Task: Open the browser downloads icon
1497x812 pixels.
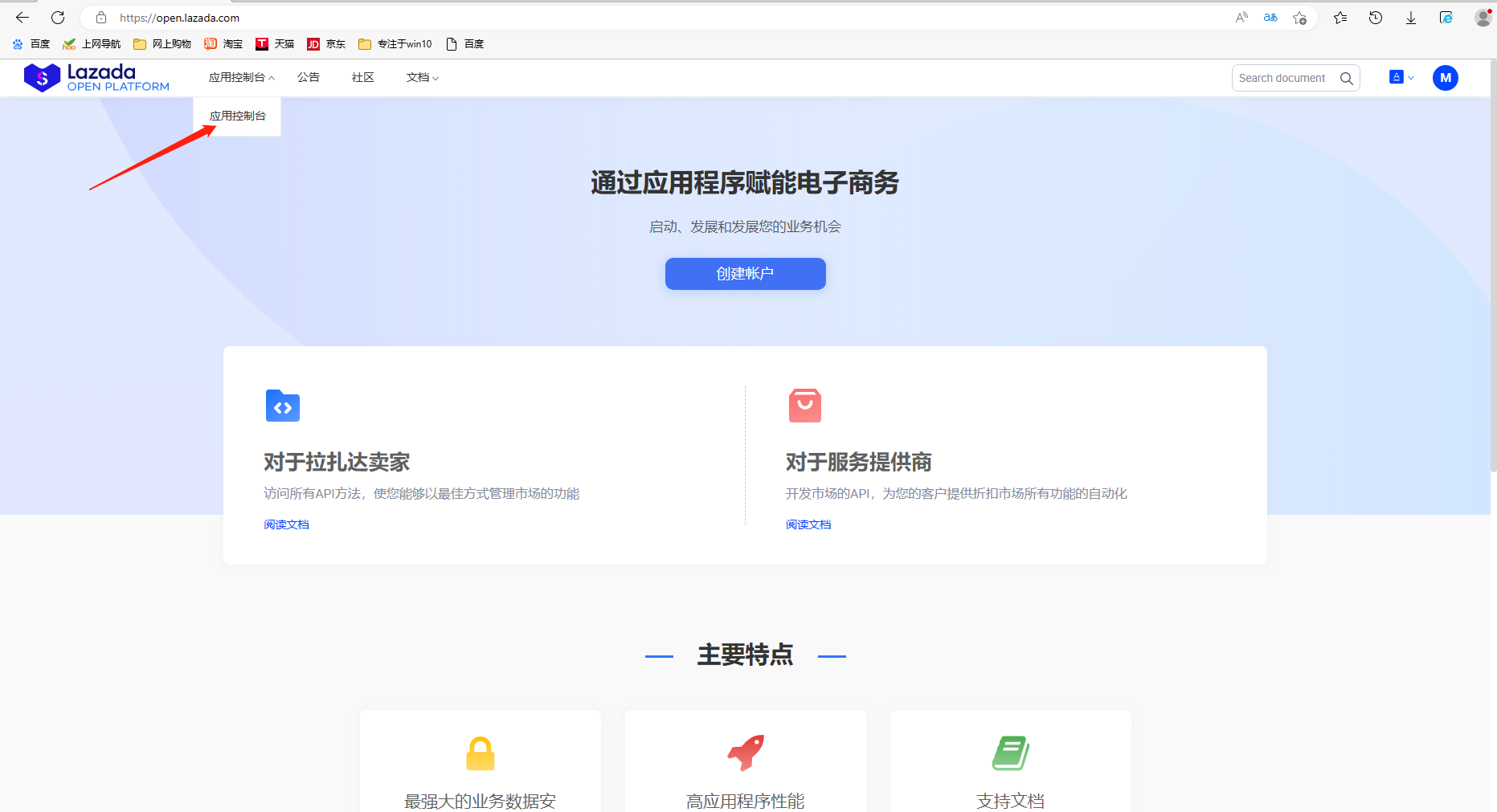Action: pos(1410,18)
